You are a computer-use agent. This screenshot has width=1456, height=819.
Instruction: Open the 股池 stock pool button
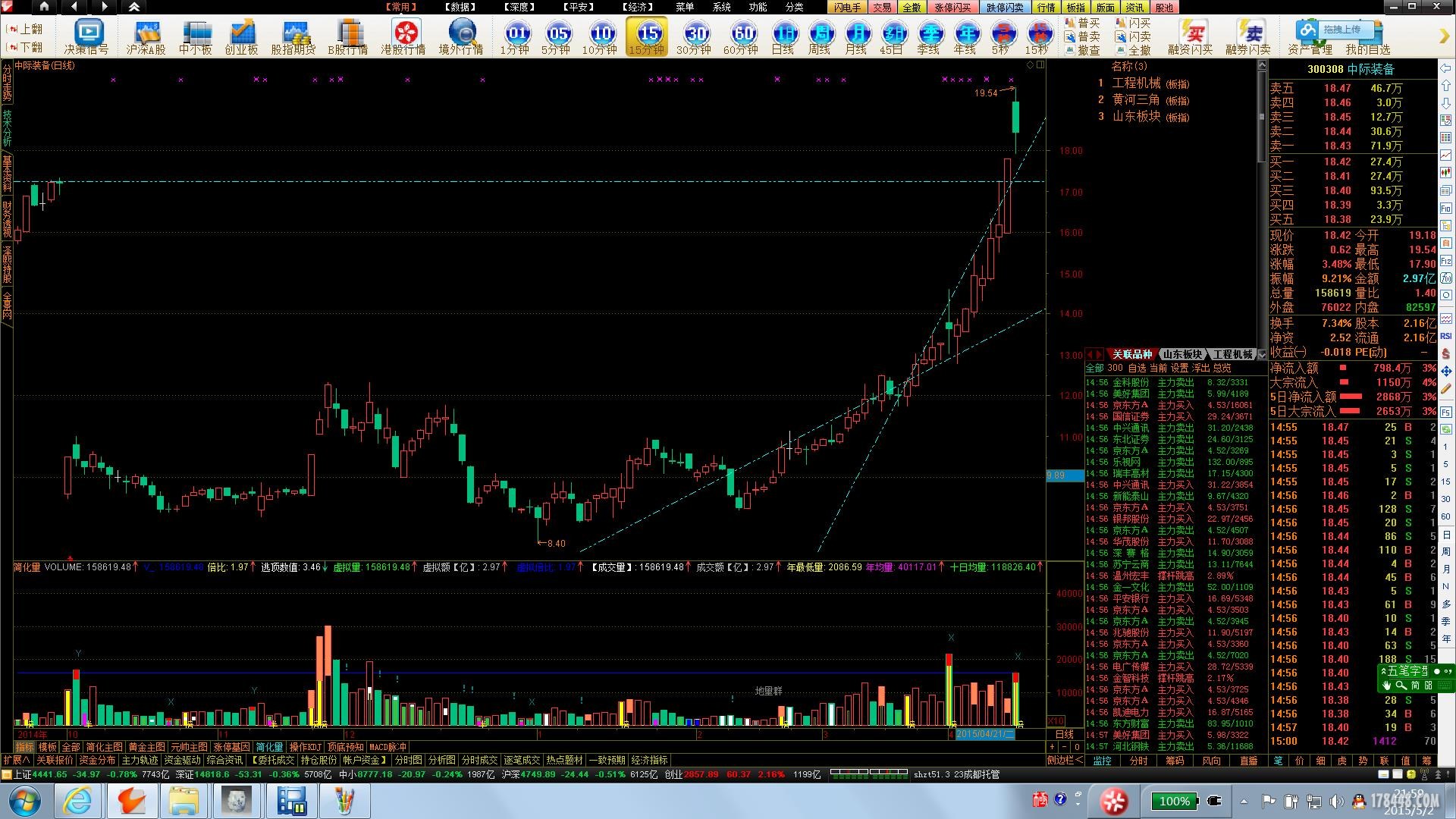point(1164,7)
